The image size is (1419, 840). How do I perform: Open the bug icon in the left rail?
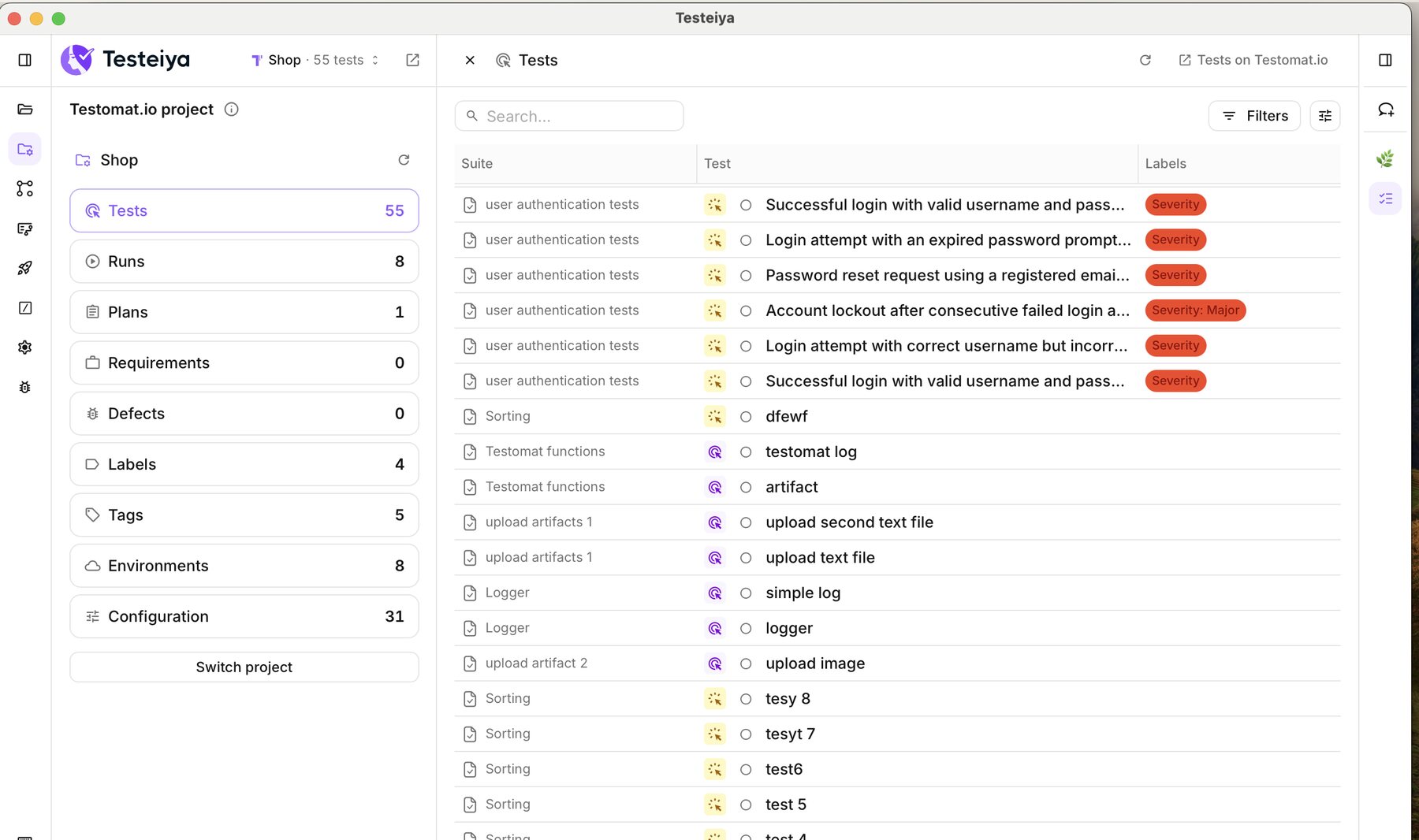tap(24, 387)
